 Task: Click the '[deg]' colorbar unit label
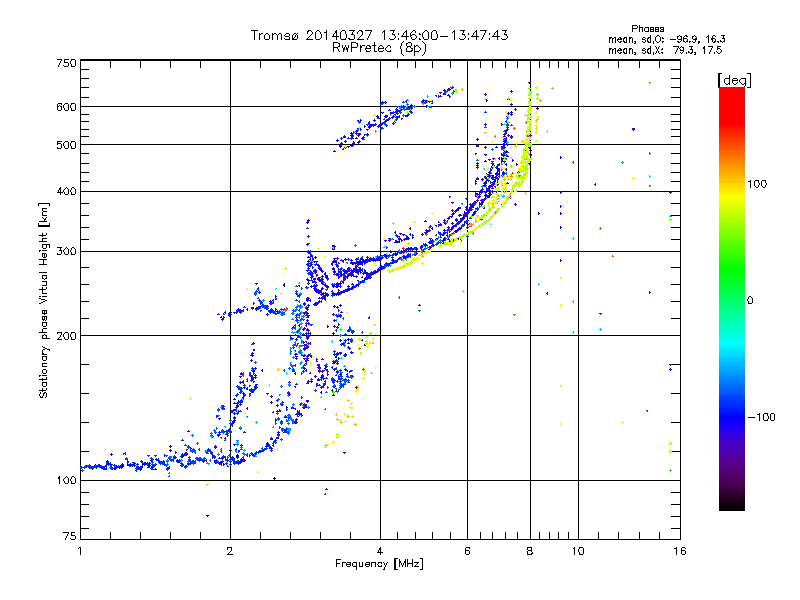[734, 81]
